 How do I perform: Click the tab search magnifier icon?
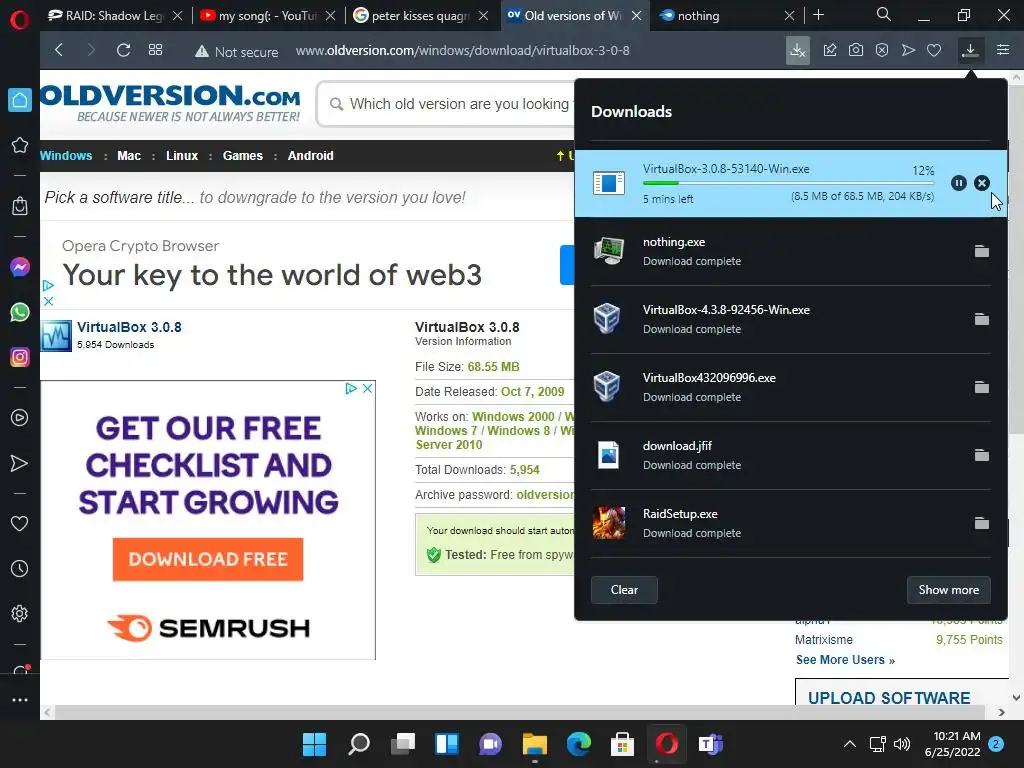click(x=884, y=14)
